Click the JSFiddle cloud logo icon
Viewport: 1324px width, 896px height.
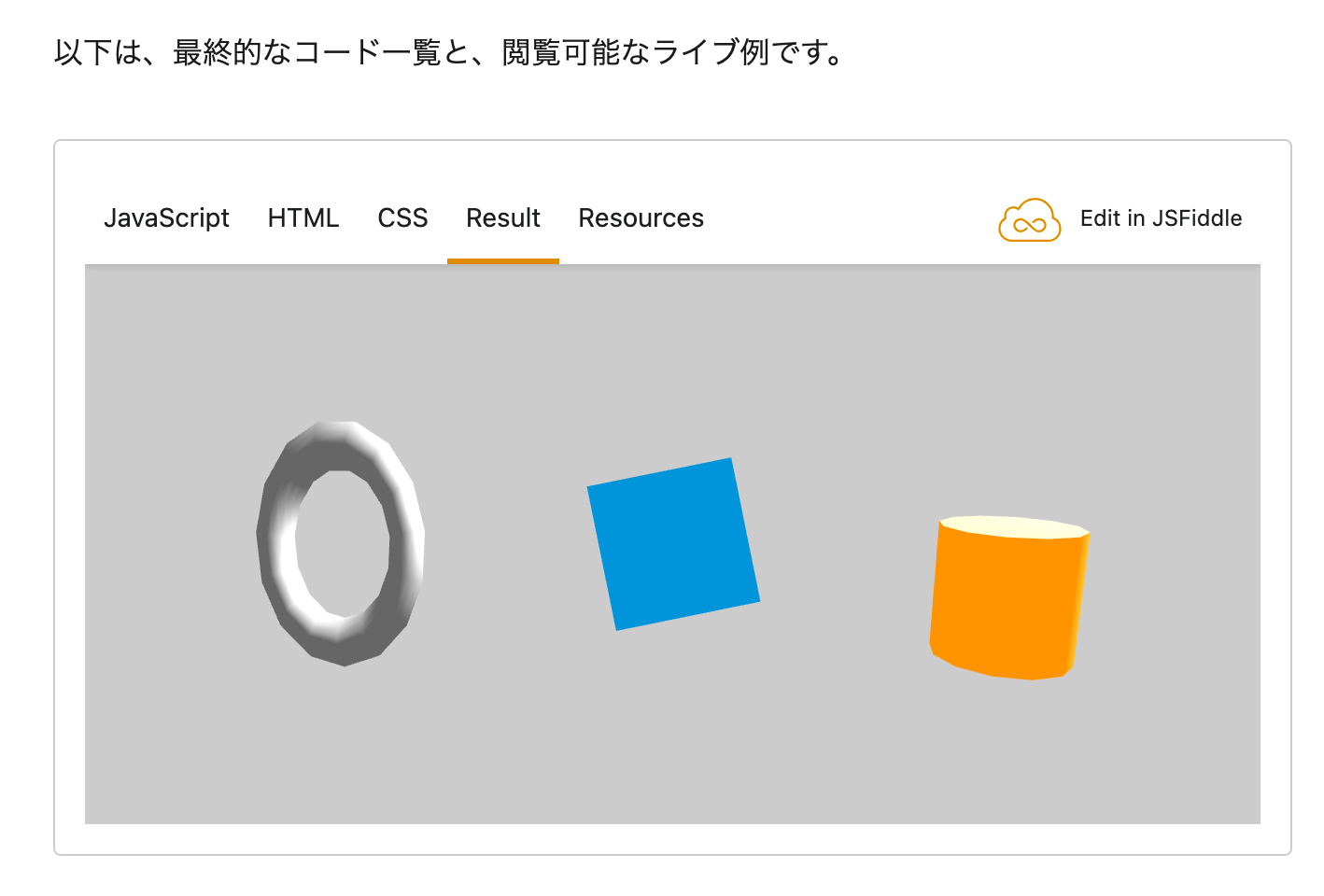pos(1029,220)
